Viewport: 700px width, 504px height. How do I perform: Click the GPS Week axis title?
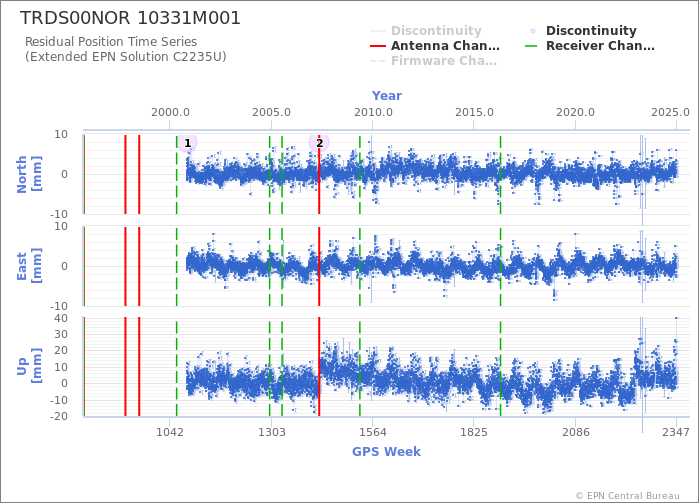click(386, 451)
